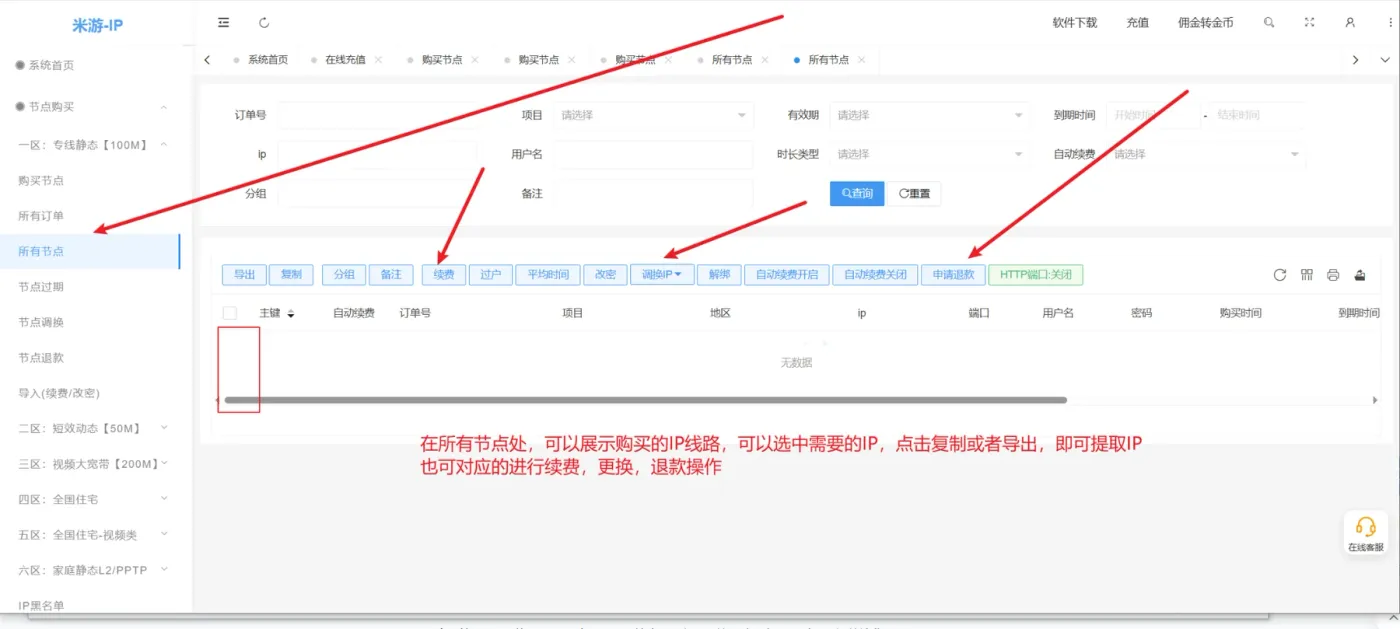Click the 平均时间 button
Viewport: 1400px width, 629px height.
[548, 274]
